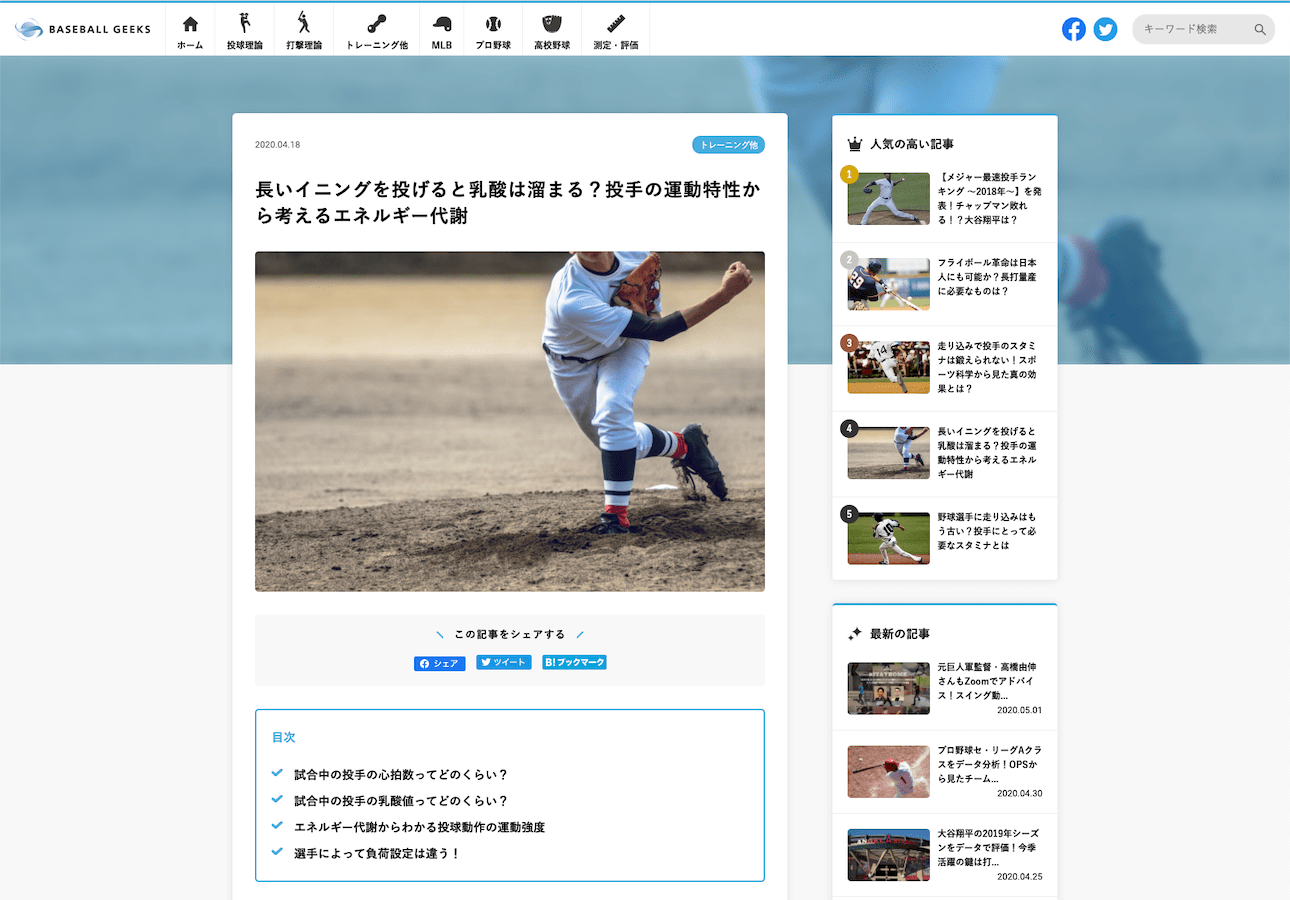Click the 目次 heading
1290x900 pixels.
point(284,737)
